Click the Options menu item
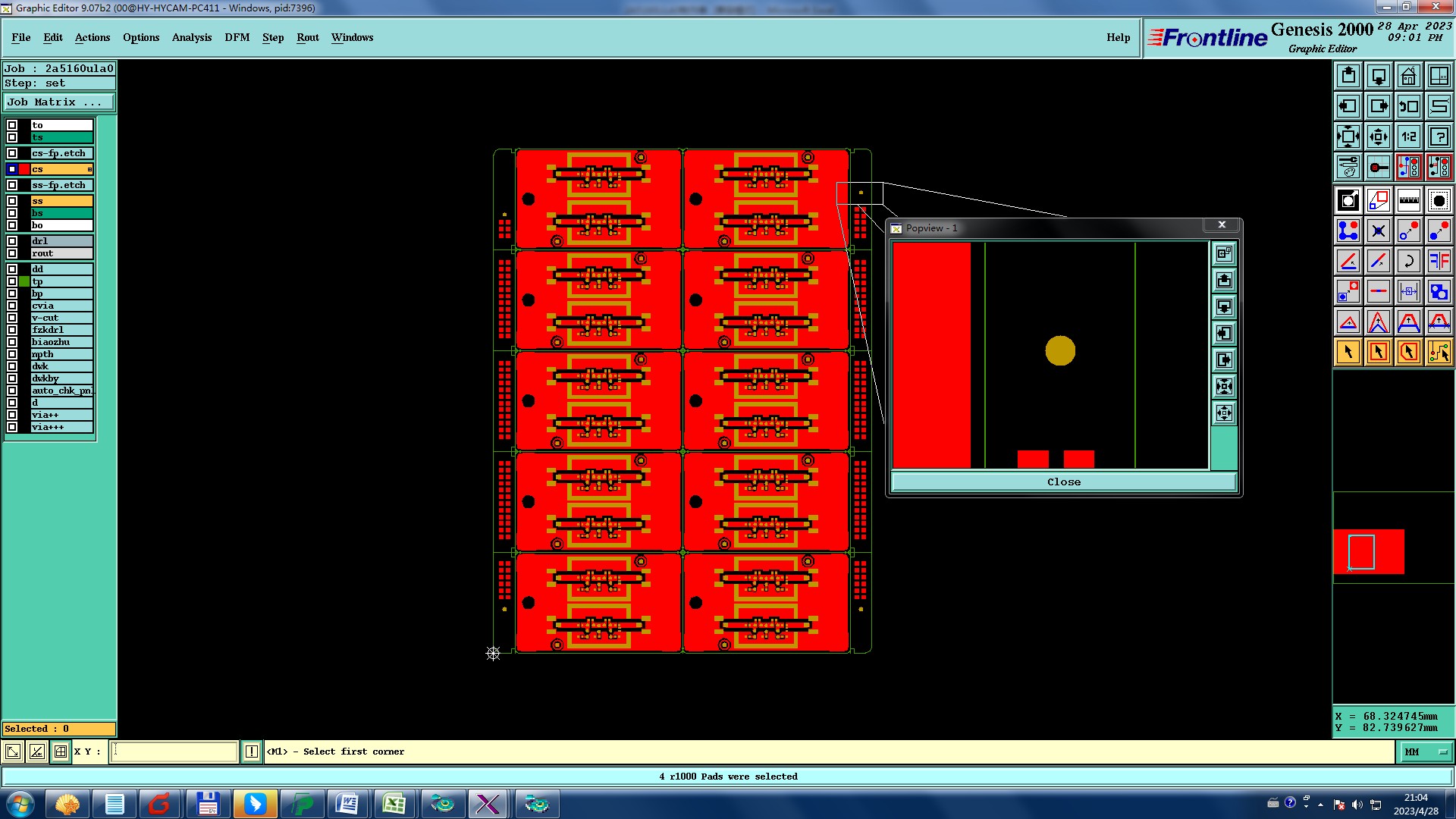Viewport: 1456px width, 819px height. pos(141,37)
